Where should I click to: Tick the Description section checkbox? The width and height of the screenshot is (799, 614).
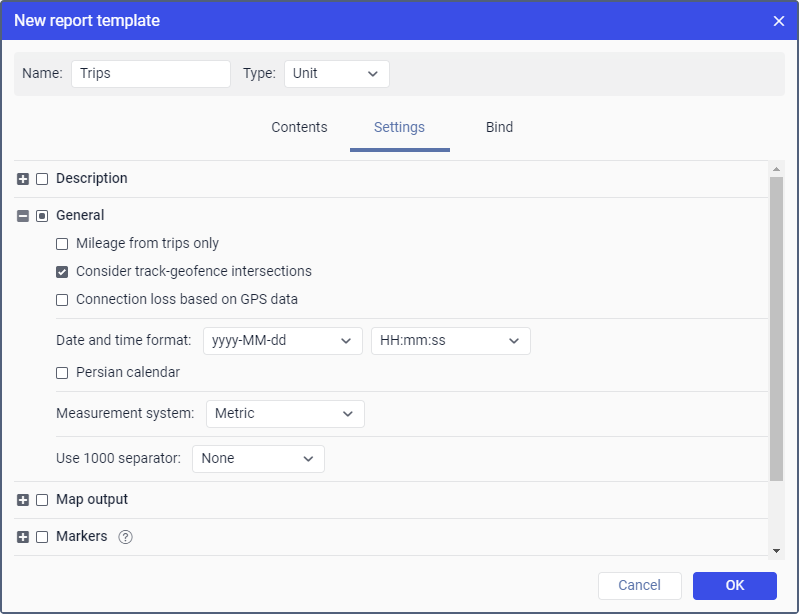click(x=42, y=179)
